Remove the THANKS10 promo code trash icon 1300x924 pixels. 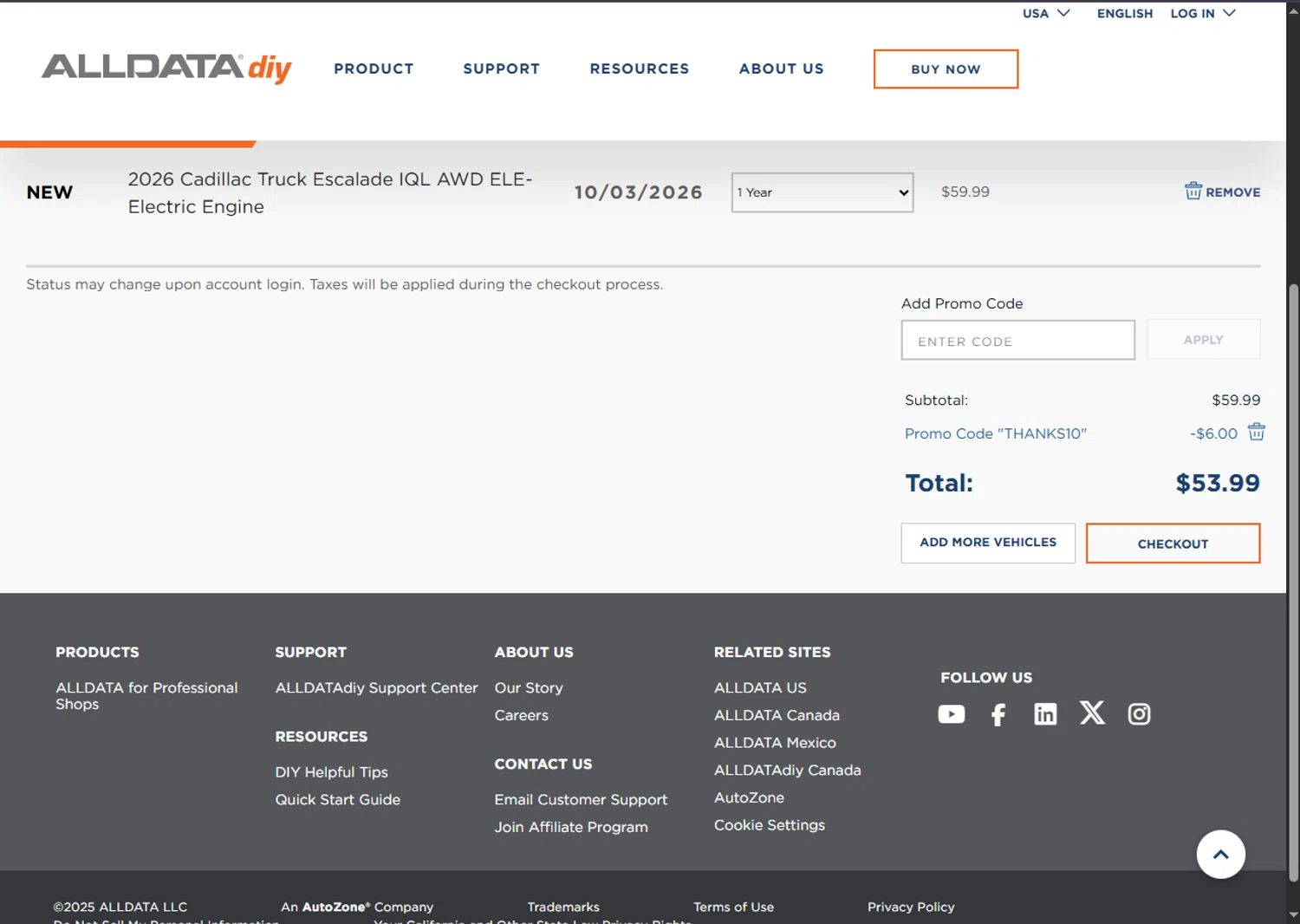[1256, 432]
